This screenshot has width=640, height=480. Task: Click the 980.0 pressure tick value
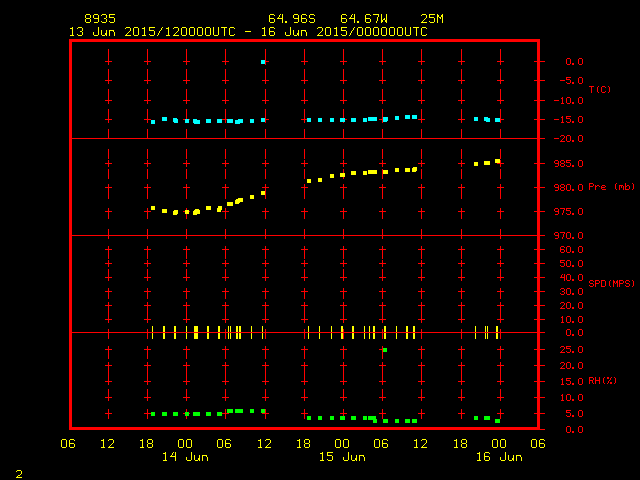tap(569, 188)
